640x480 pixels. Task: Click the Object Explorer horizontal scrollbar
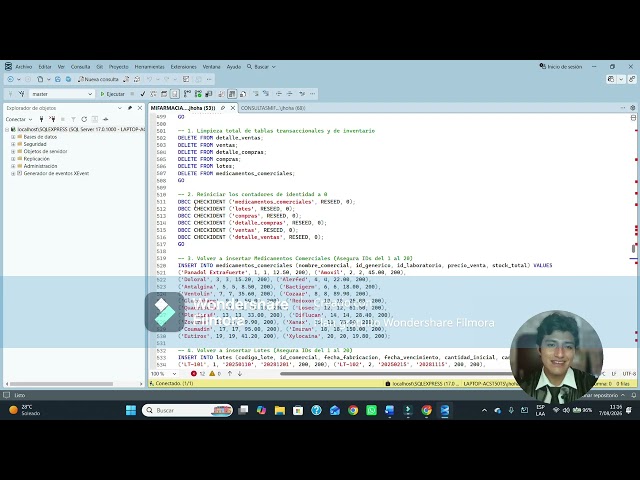coord(61,384)
